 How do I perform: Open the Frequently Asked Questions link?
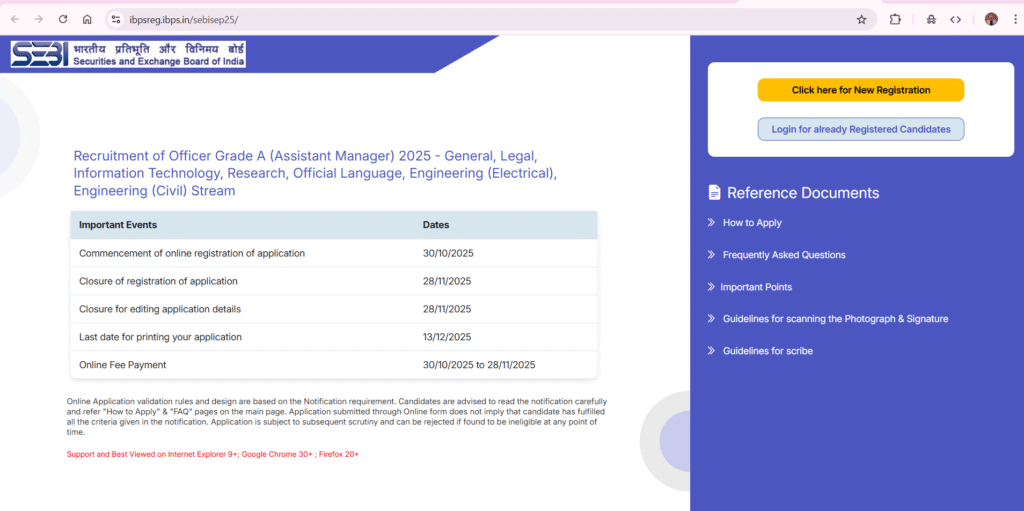point(783,255)
